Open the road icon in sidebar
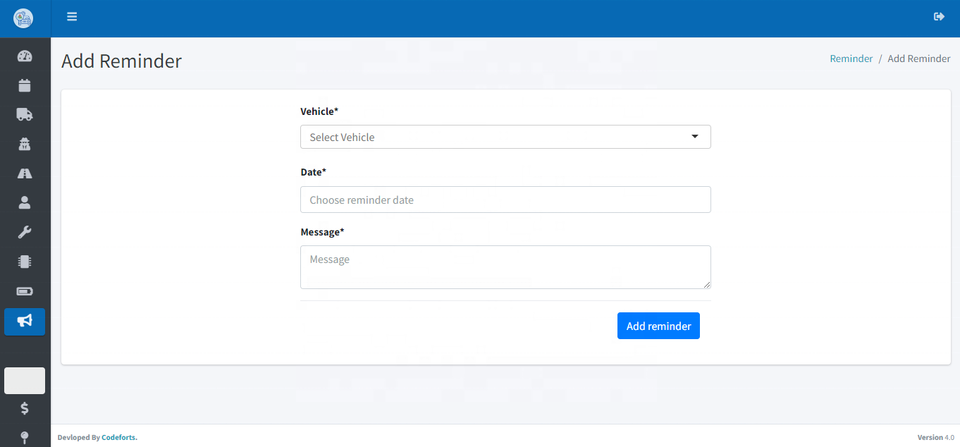 click(x=25, y=173)
